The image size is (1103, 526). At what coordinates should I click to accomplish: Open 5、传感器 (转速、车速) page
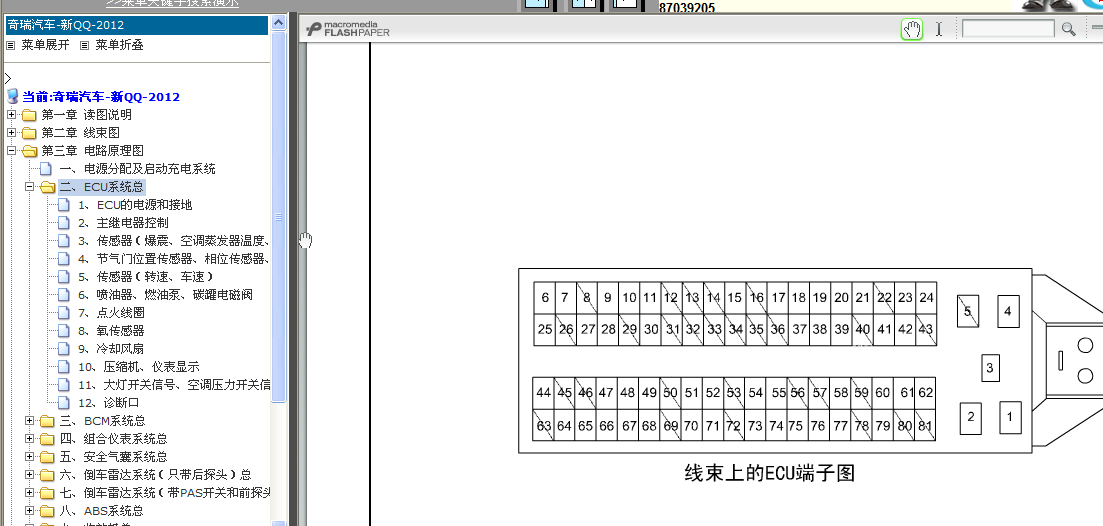point(146,277)
